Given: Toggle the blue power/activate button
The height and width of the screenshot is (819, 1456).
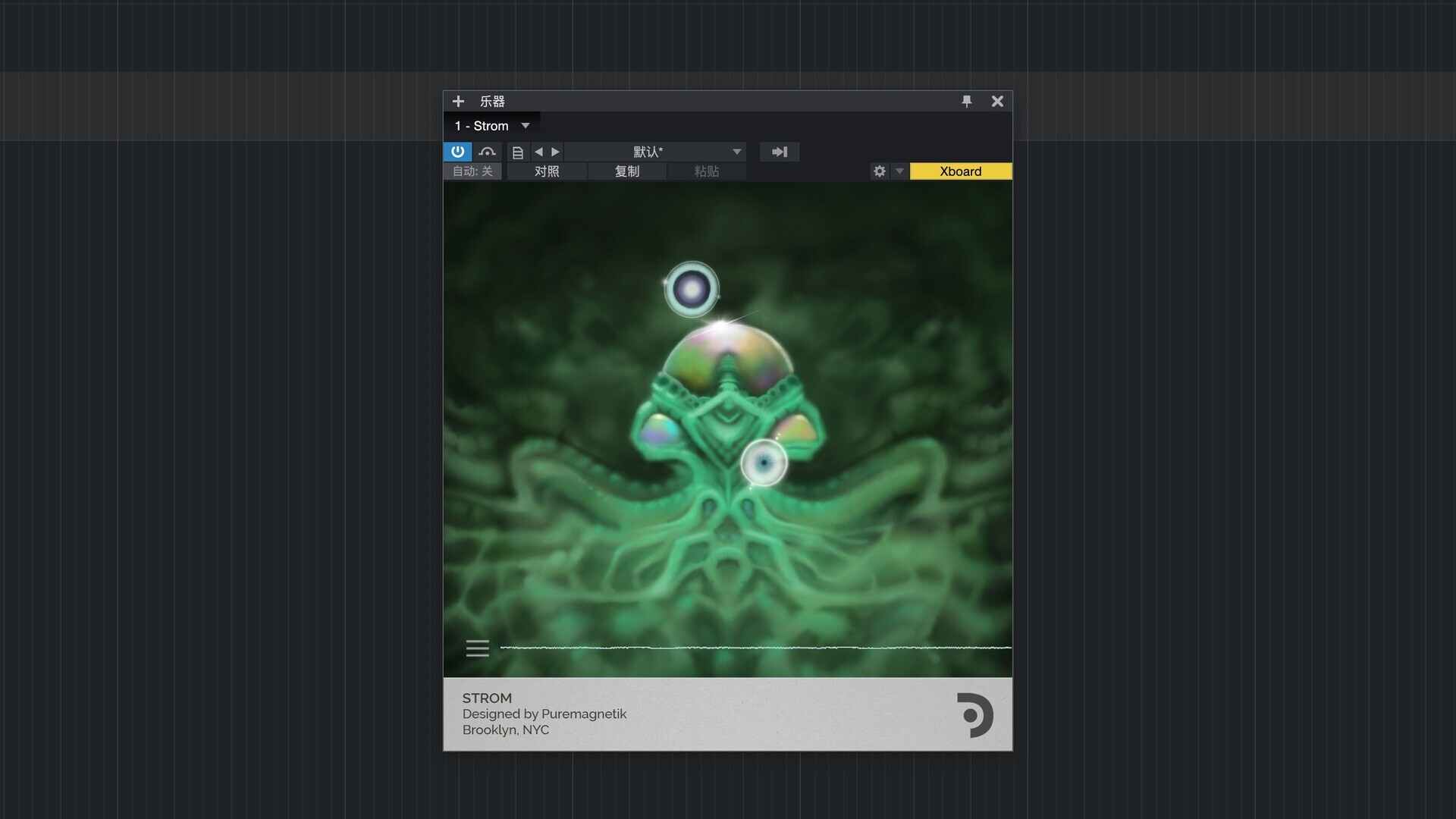Looking at the screenshot, I should click(x=457, y=152).
